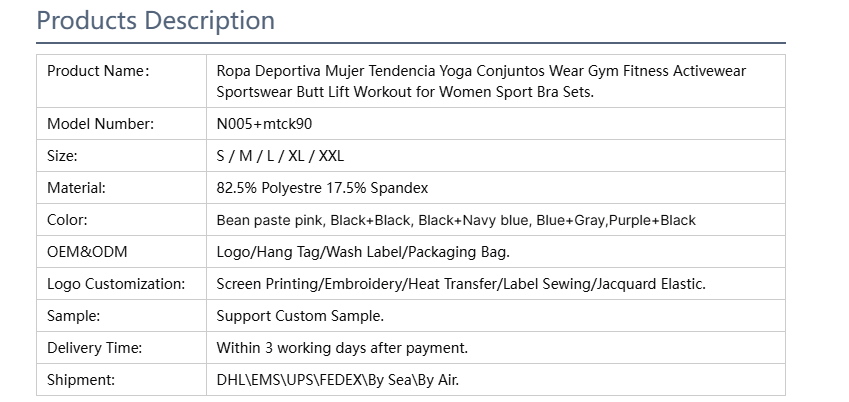The image size is (849, 402).
Task: Click the Products Description heading
Action: pos(155,21)
